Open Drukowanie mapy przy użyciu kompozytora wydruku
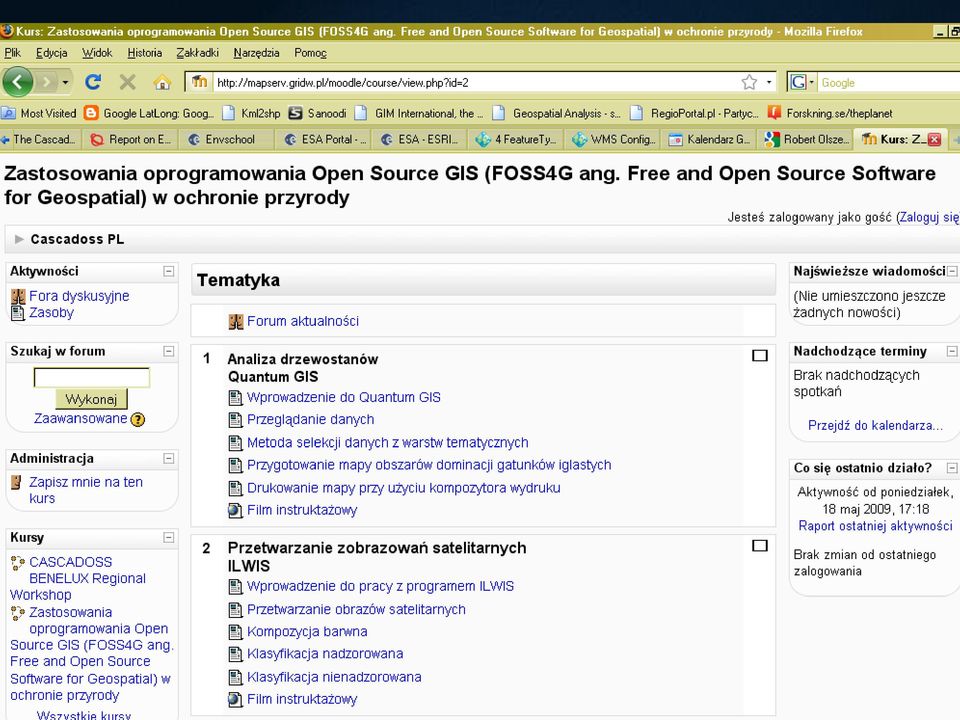Viewport: 960px width, 720px height. point(403,488)
